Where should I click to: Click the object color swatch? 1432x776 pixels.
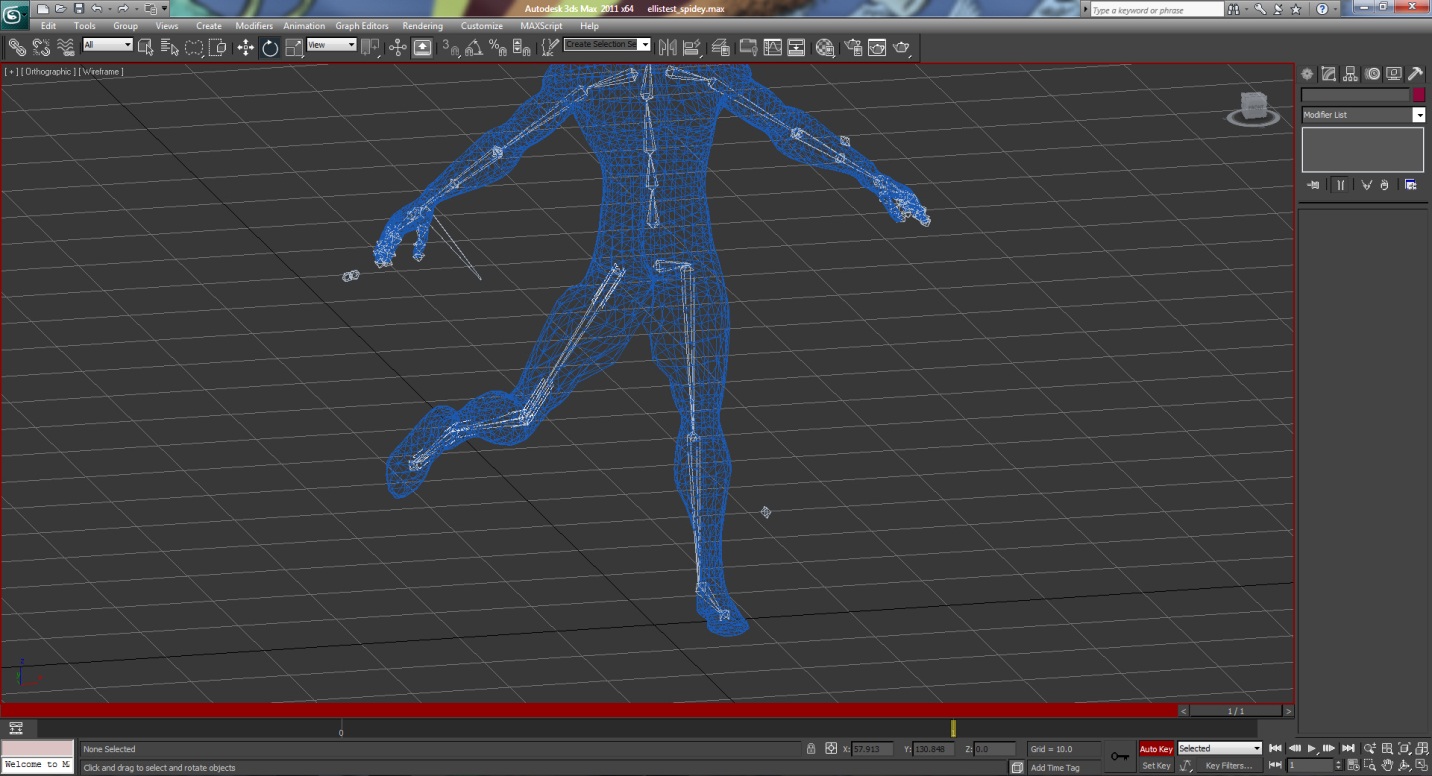pyautogui.click(x=1417, y=95)
